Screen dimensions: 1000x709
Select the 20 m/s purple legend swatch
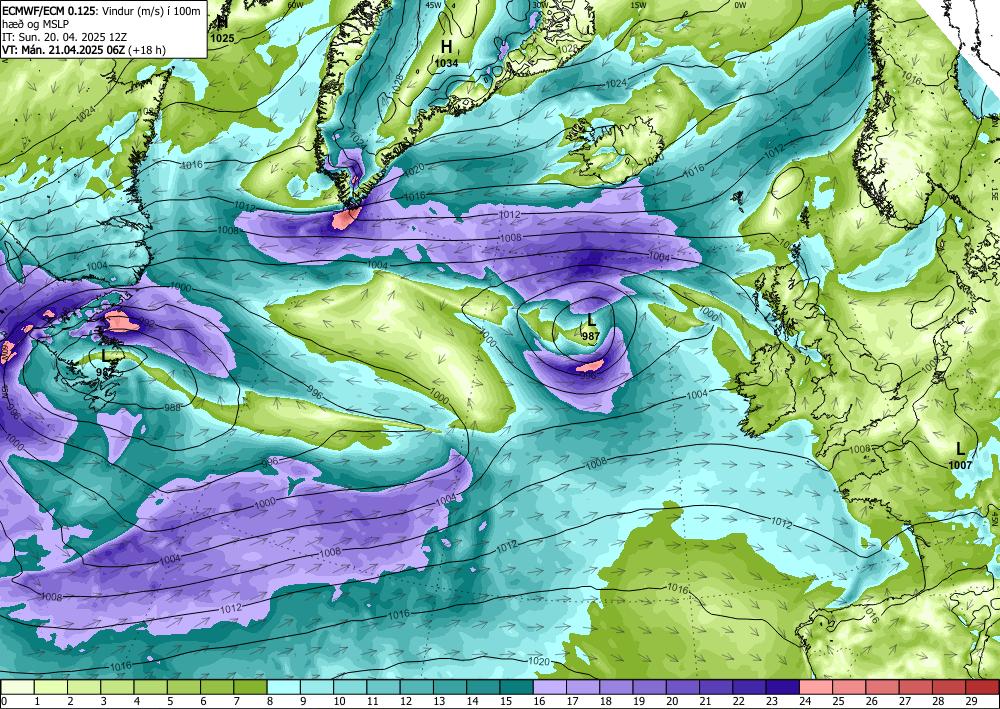(683, 687)
